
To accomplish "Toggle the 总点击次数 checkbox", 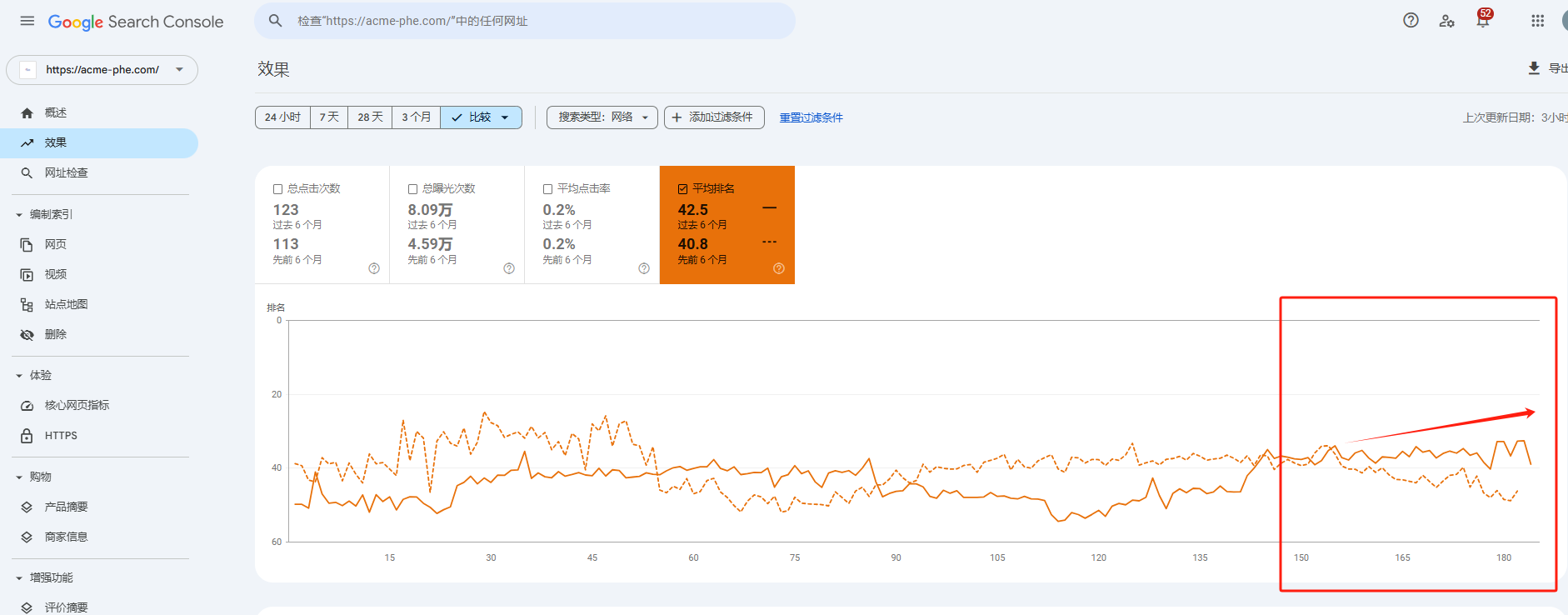I will pos(278,189).
